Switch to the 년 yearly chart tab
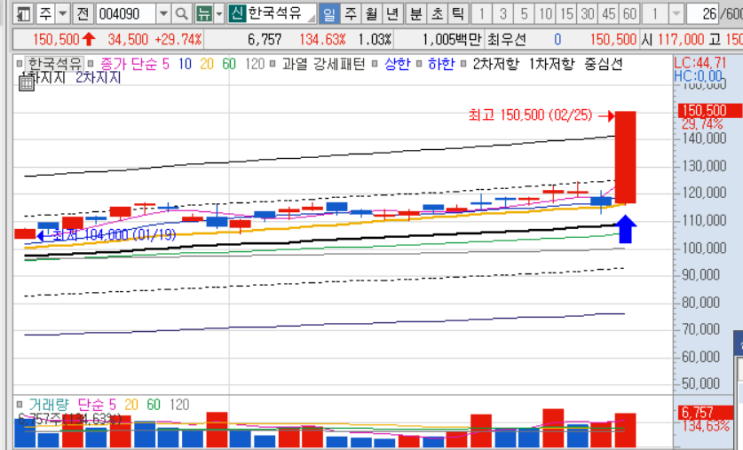Screen dimensions: 743x450 coord(392,14)
